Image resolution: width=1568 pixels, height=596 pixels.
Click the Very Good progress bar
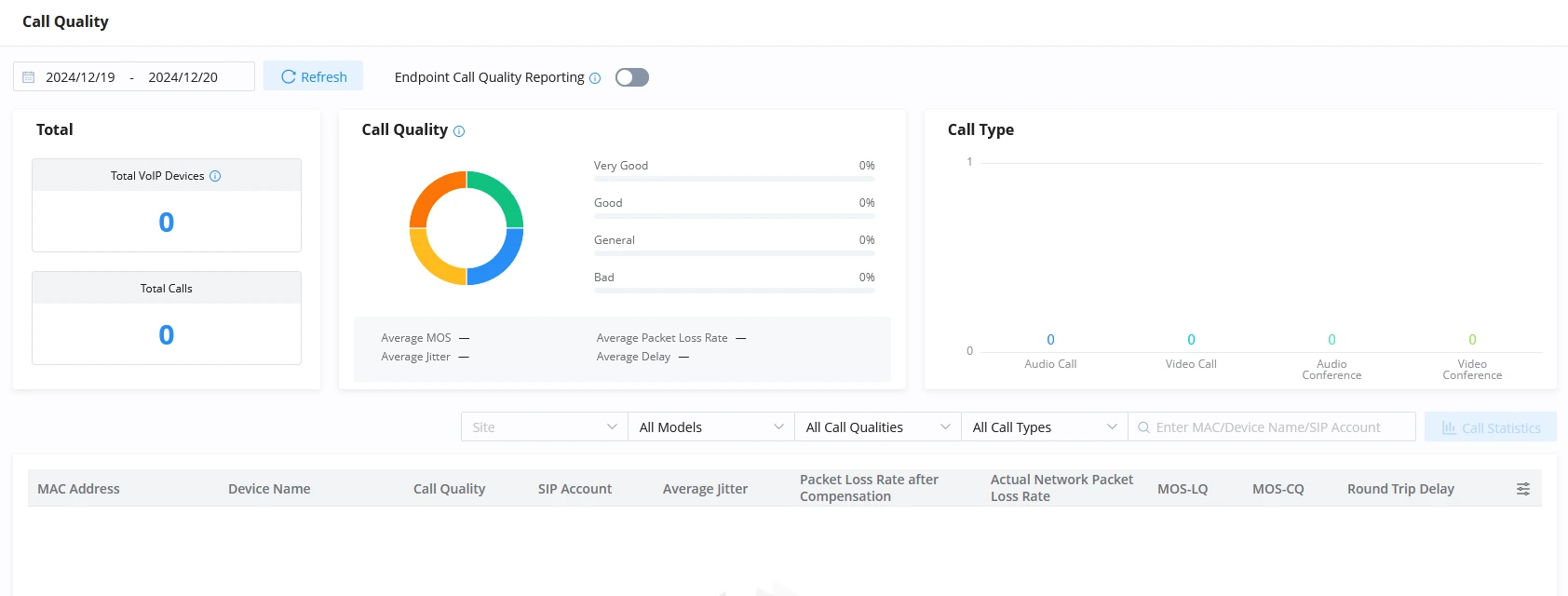pyautogui.click(x=735, y=179)
